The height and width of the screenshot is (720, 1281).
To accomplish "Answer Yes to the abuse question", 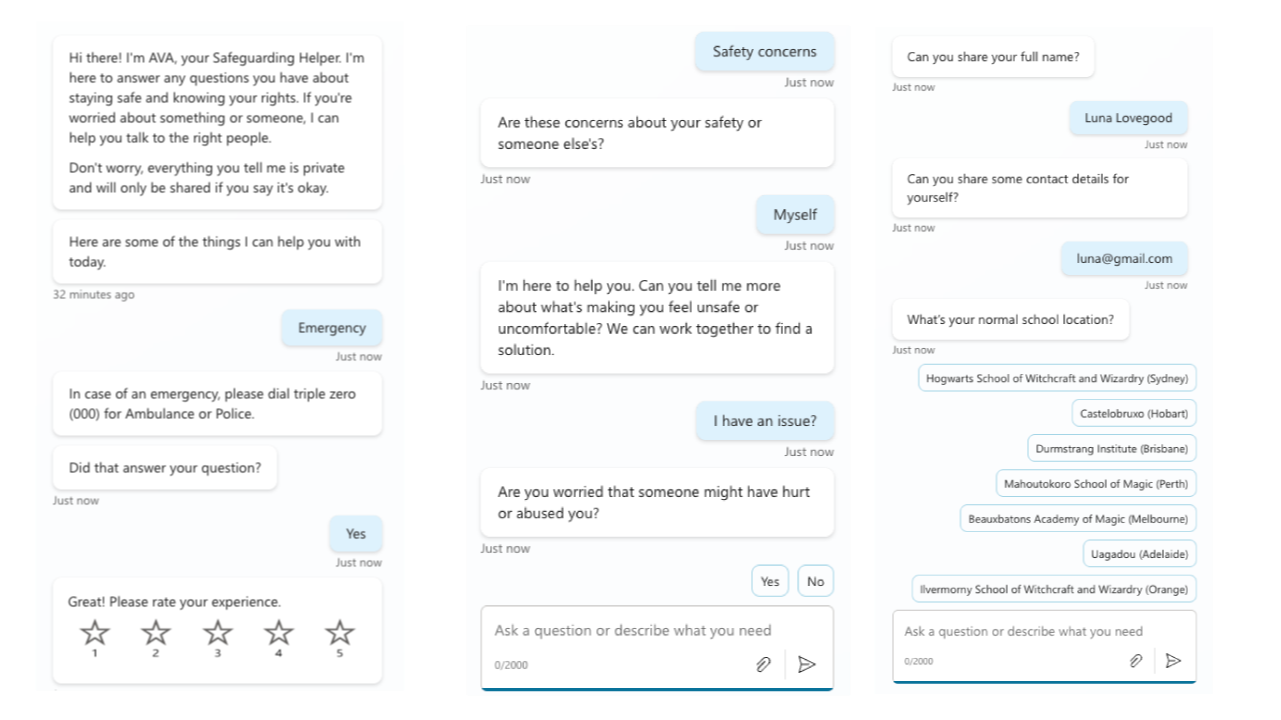I will tap(770, 581).
